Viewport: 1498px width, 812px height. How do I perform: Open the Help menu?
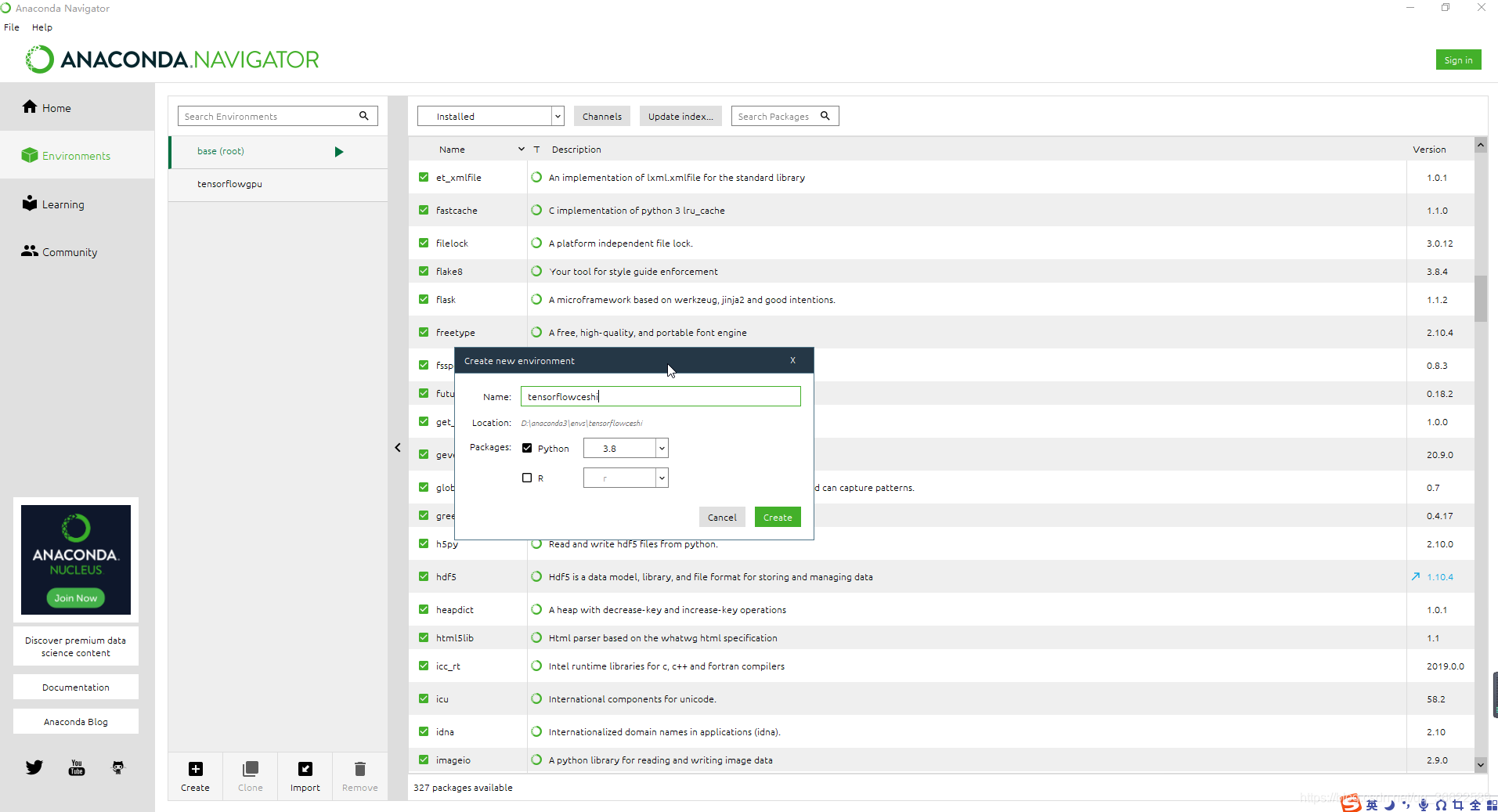[x=42, y=27]
